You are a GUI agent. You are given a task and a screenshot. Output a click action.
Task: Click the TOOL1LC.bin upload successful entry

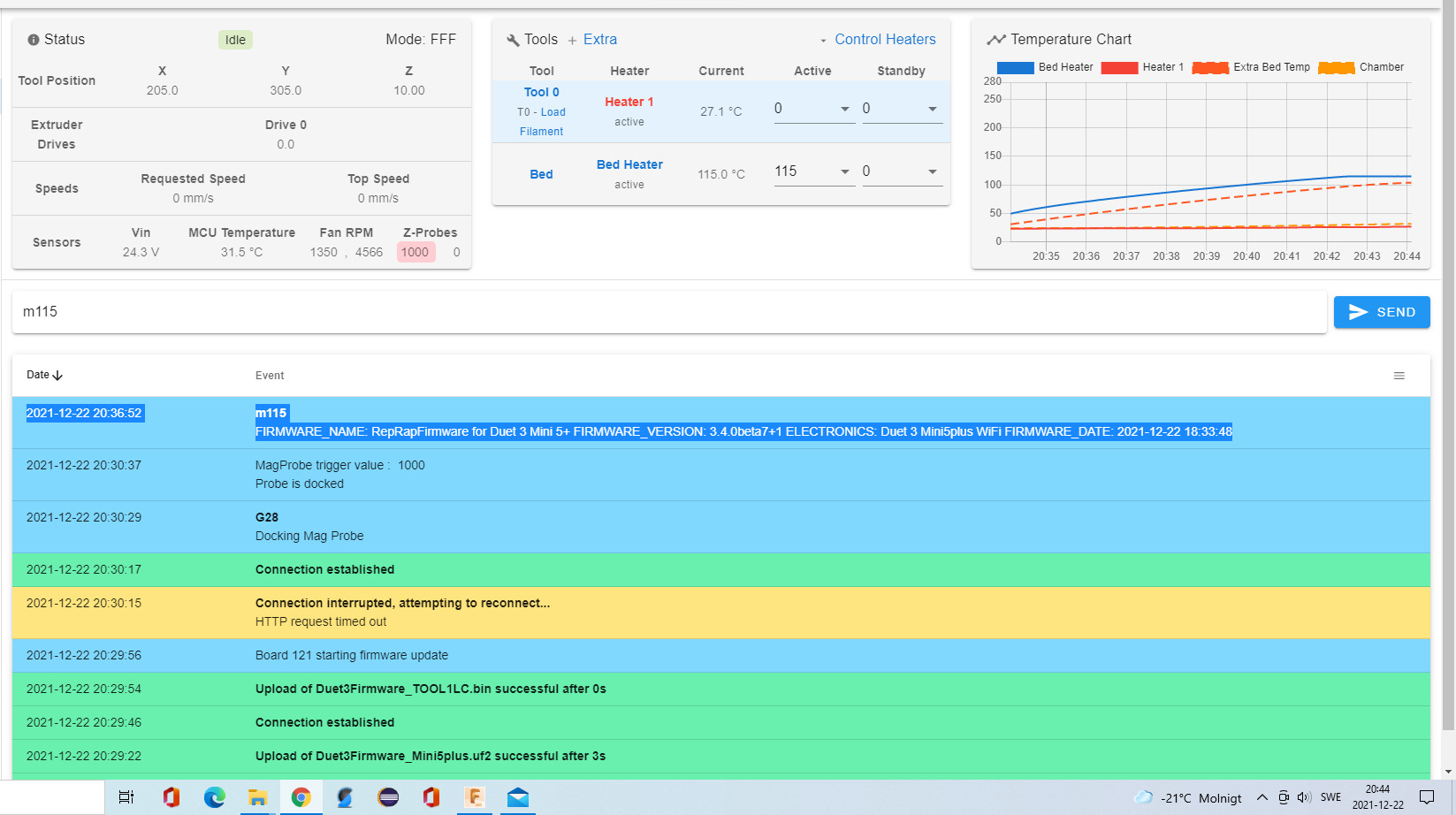721,689
